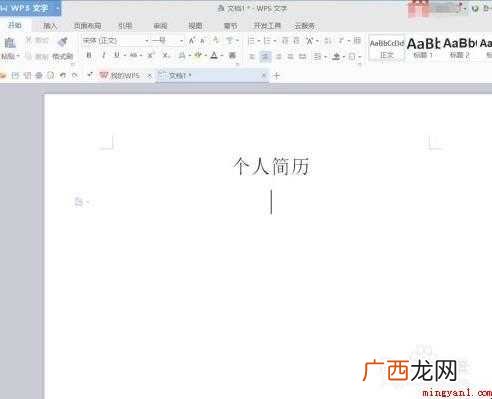The image size is (492, 399).
Task: Toggle italic formatting
Action: 104,55
